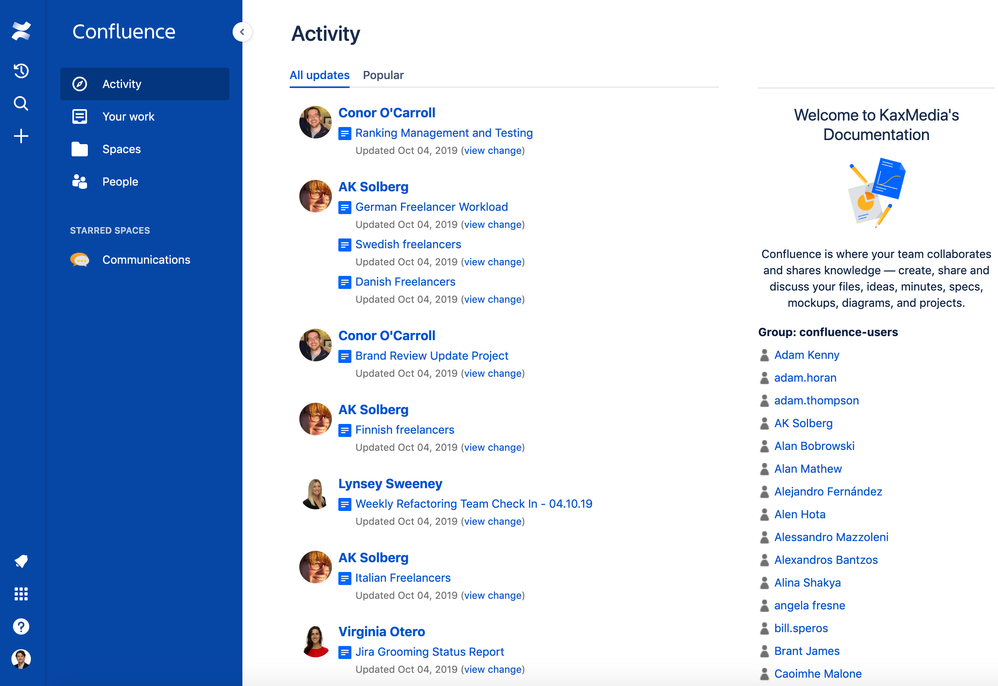Screen dimensions: 998x686
Task: Open adam.horan user link
Action: tap(805, 378)
